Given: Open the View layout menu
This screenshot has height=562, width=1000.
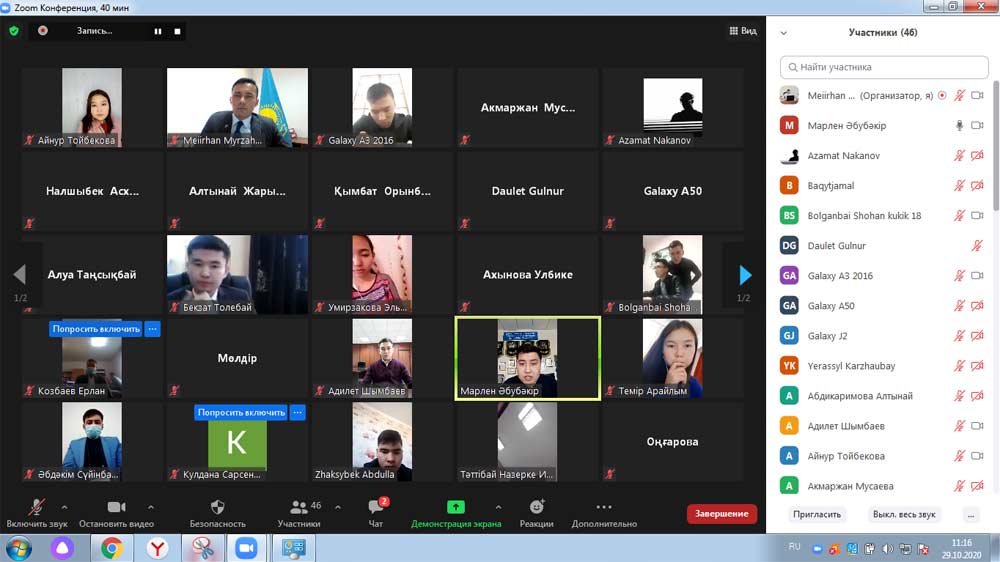Looking at the screenshot, I should click(742, 31).
